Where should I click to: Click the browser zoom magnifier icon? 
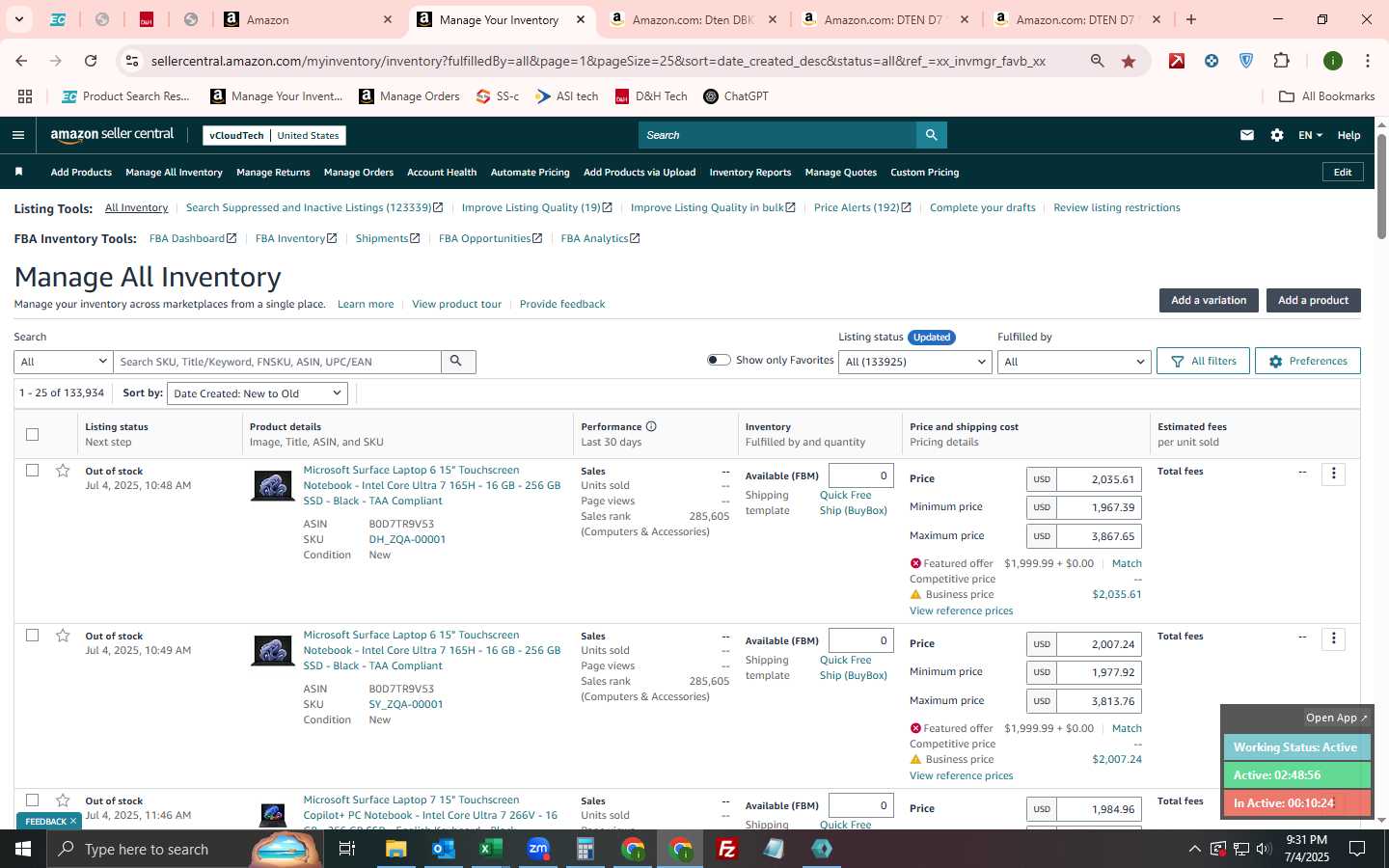click(x=1098, y=61)
